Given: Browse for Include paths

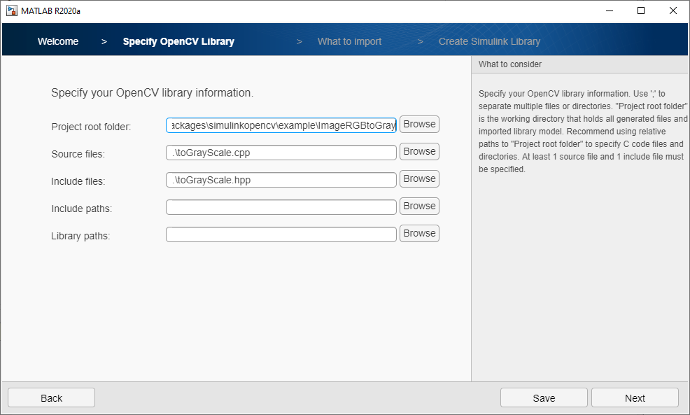Looking at the screenshot, I should (x=419, y=206).
